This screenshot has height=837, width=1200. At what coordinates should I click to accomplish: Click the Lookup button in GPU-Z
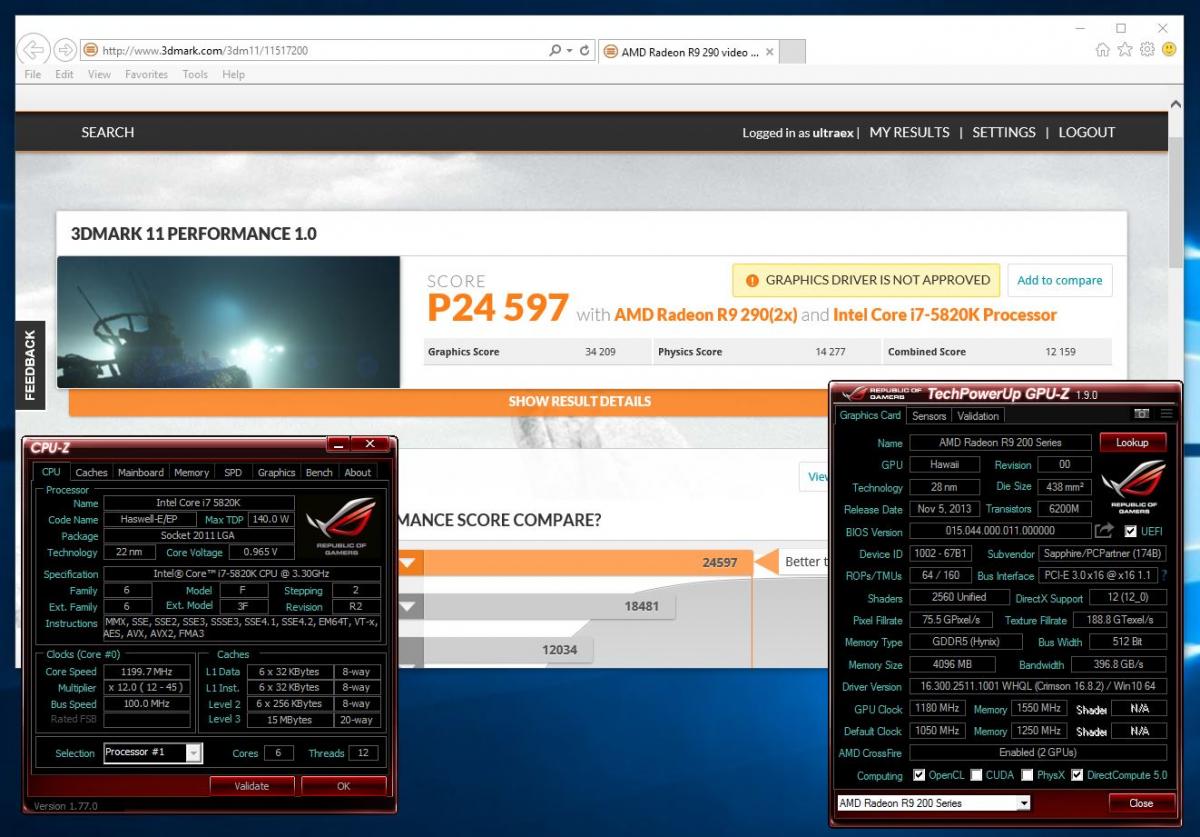pos(1132,442)
